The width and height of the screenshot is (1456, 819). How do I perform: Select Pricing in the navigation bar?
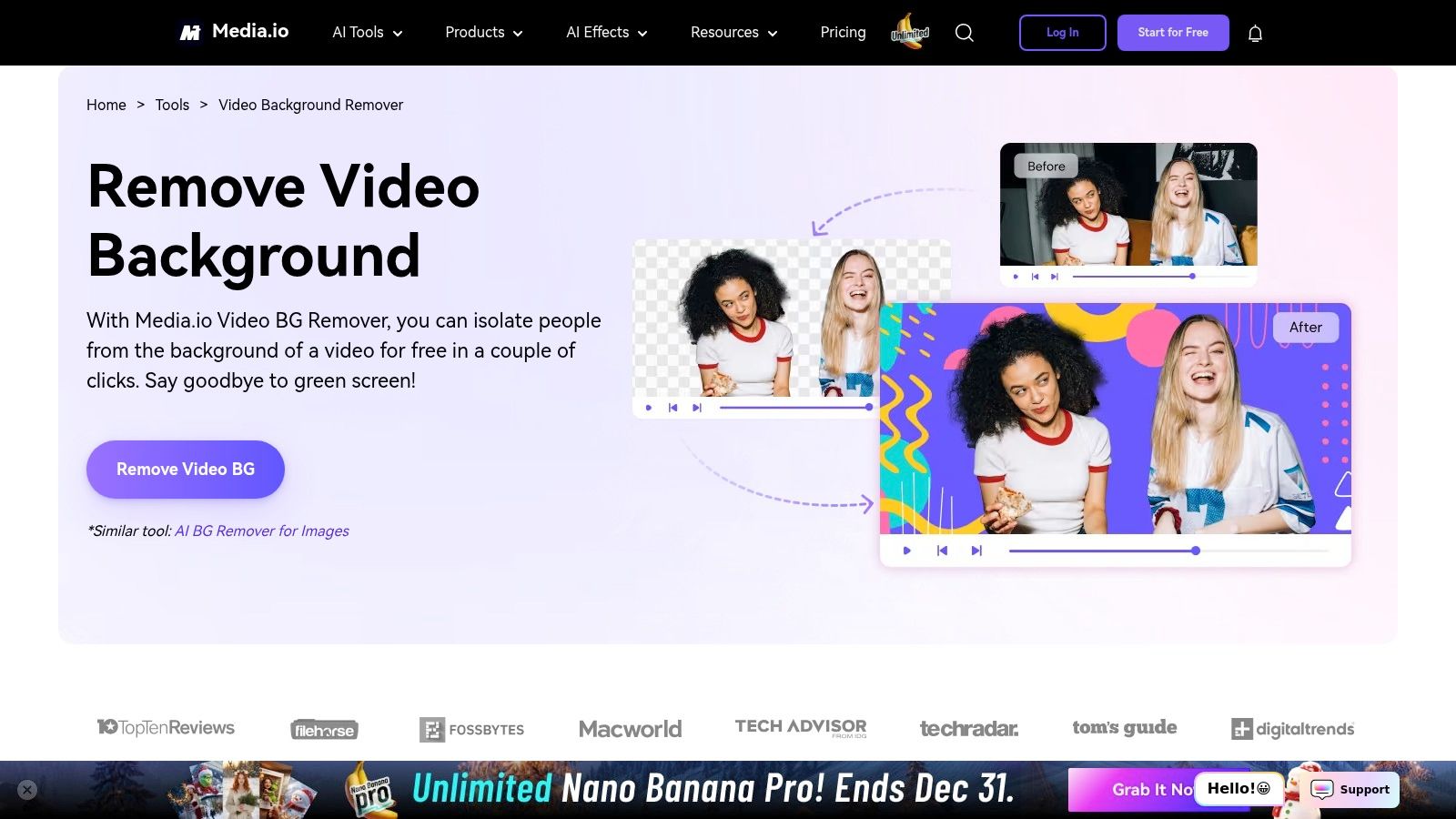(x=842, y=32)
